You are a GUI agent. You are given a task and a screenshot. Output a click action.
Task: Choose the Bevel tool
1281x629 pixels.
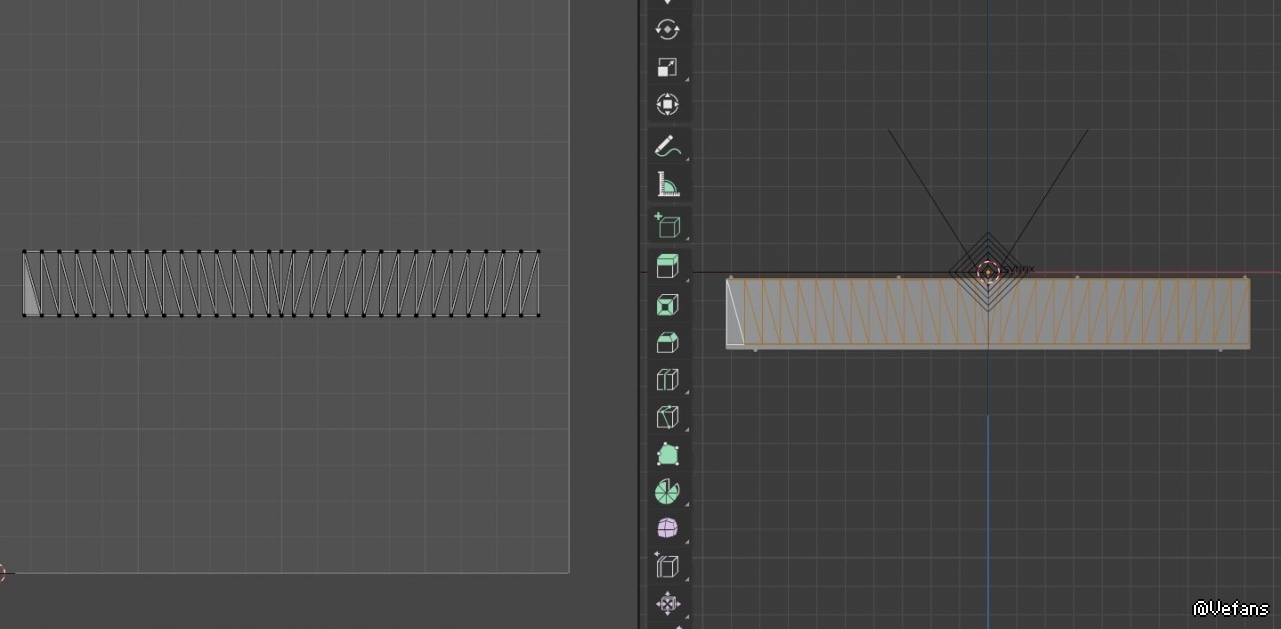(x=667, y=343)
